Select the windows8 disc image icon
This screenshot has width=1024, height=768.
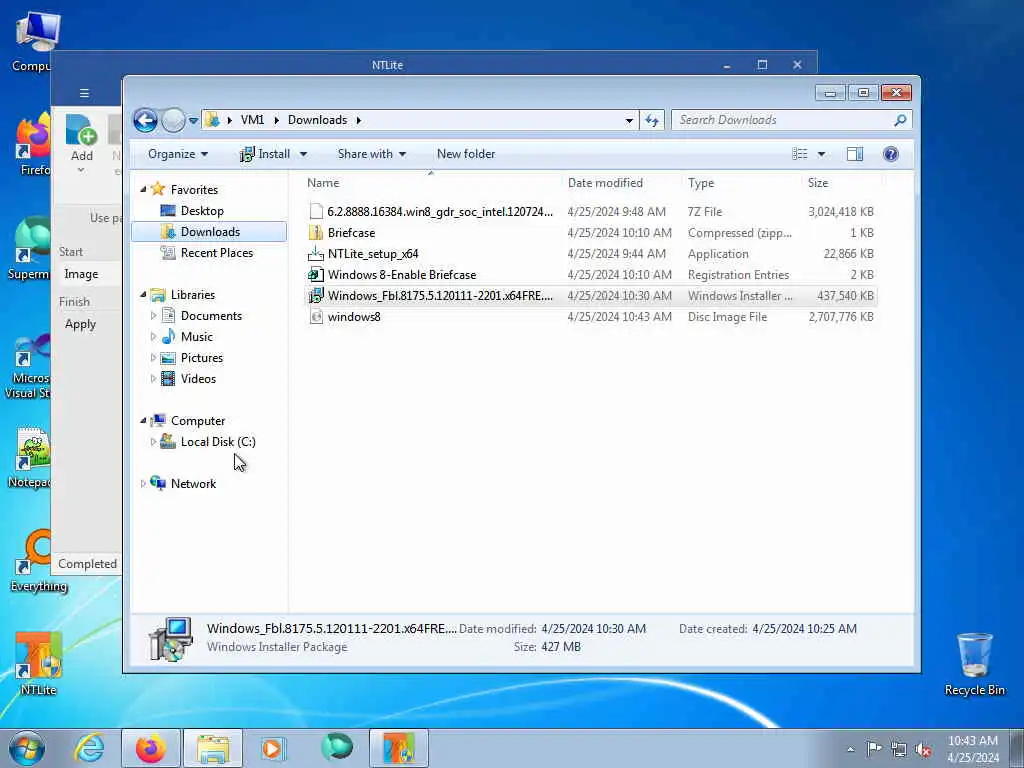316,317
